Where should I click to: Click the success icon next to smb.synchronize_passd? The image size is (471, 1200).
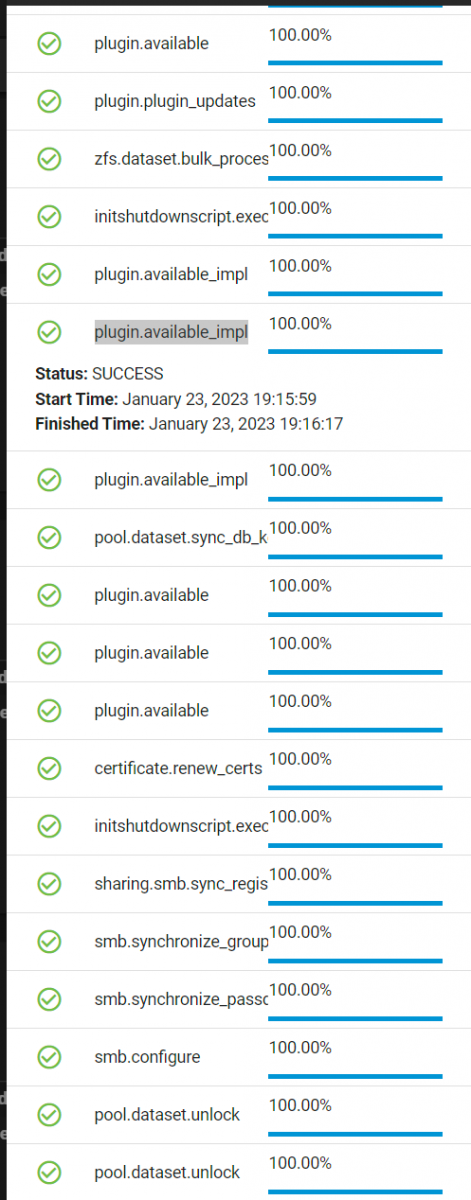[x=49, y=999]
